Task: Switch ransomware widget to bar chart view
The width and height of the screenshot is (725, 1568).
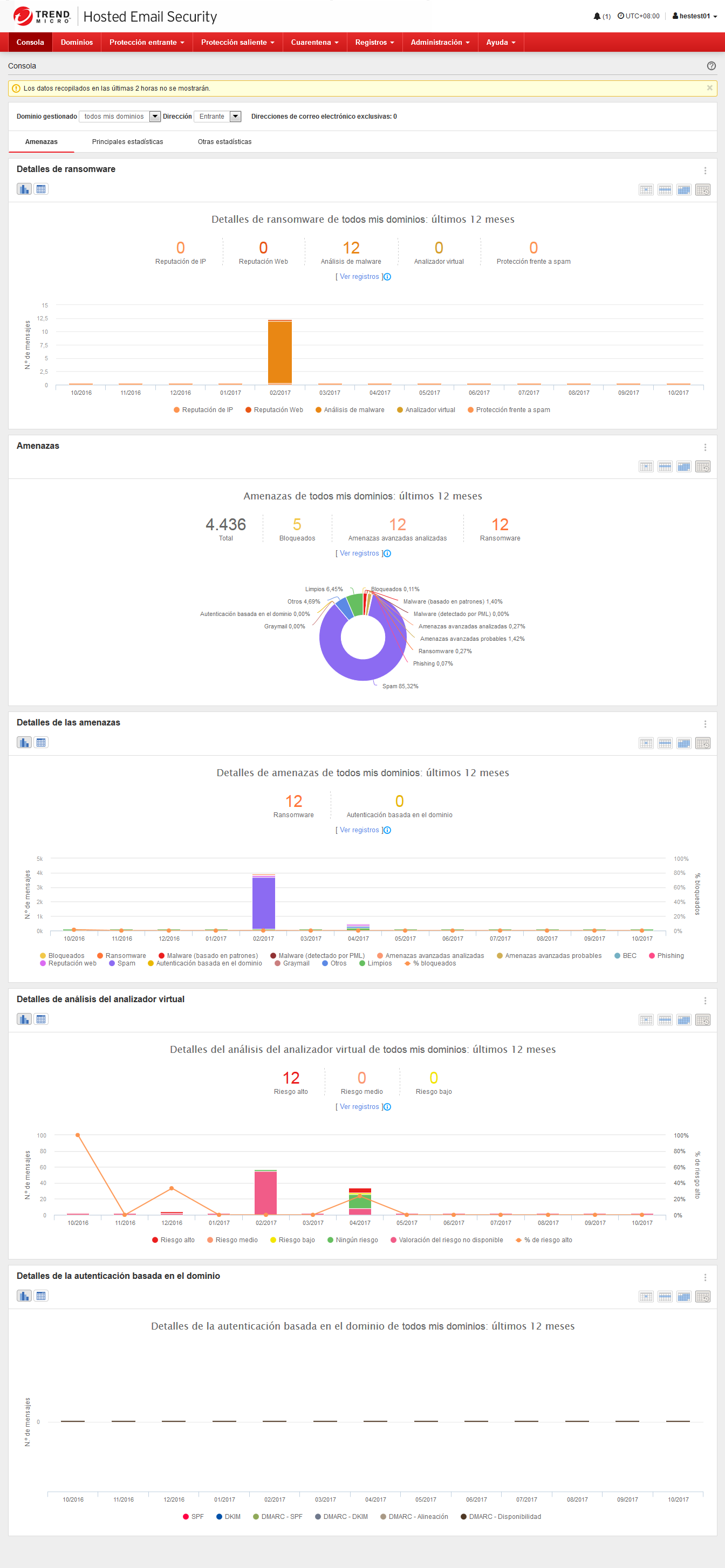Action: point(24,189)
